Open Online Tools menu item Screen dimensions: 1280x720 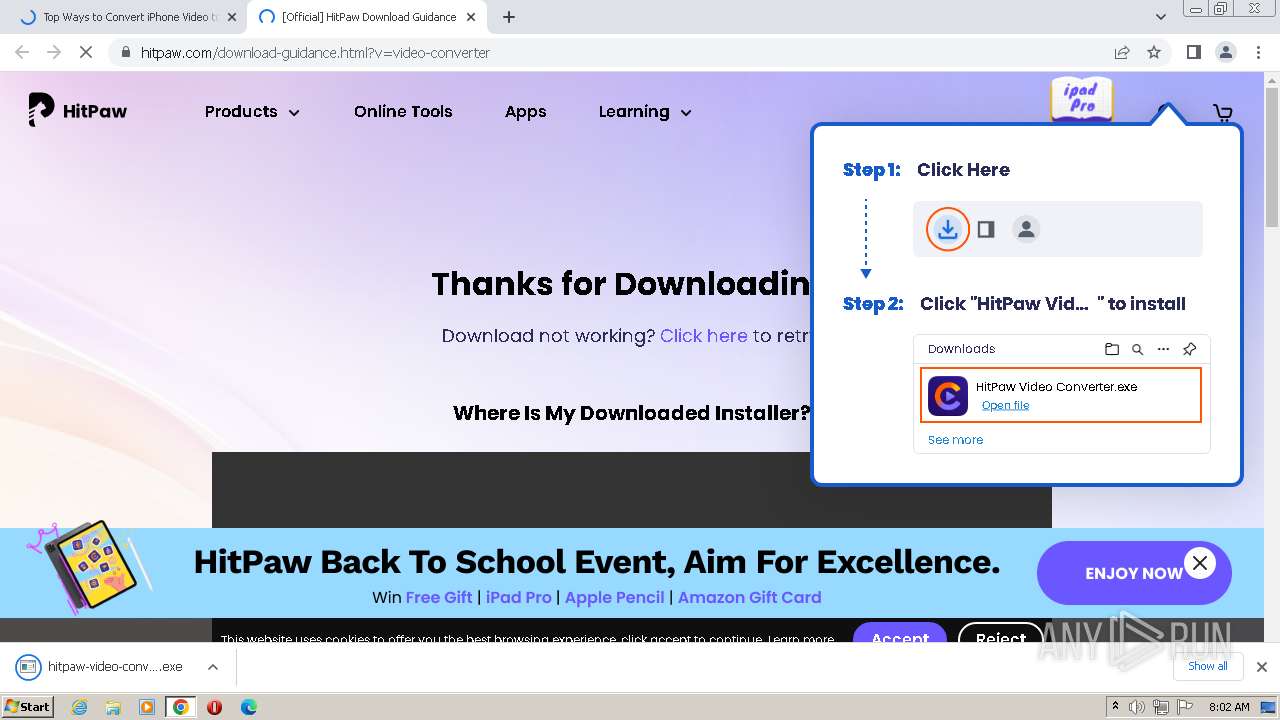pyautogui.click(x=403, y=112)
